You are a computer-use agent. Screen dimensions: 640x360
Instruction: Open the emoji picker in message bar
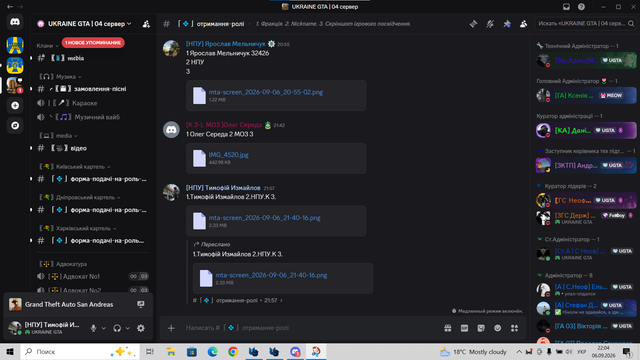click(498, 328)
